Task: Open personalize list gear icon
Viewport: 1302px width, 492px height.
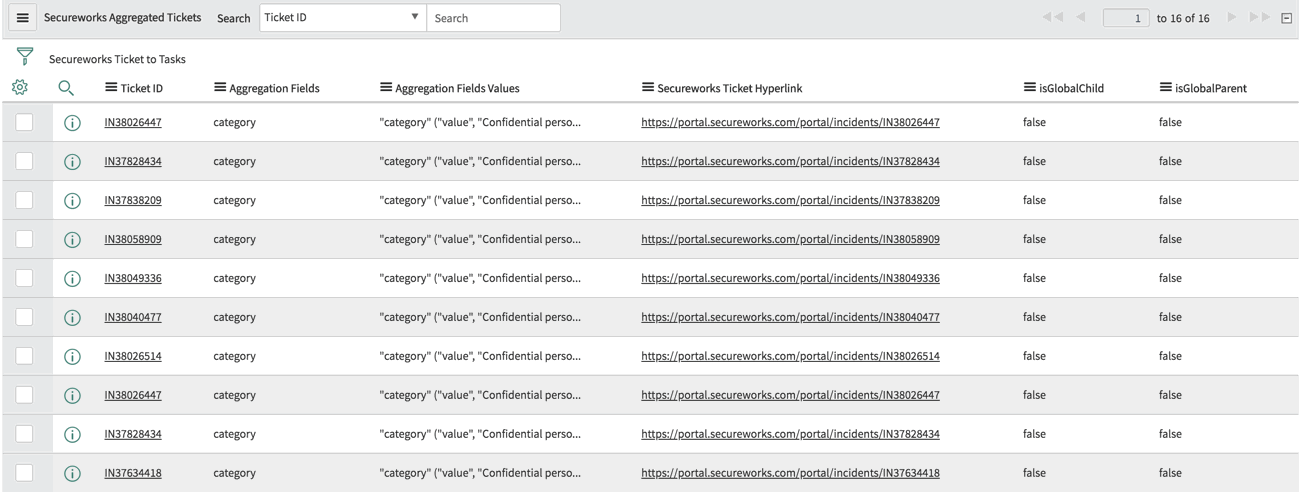Action: point(20,88)
